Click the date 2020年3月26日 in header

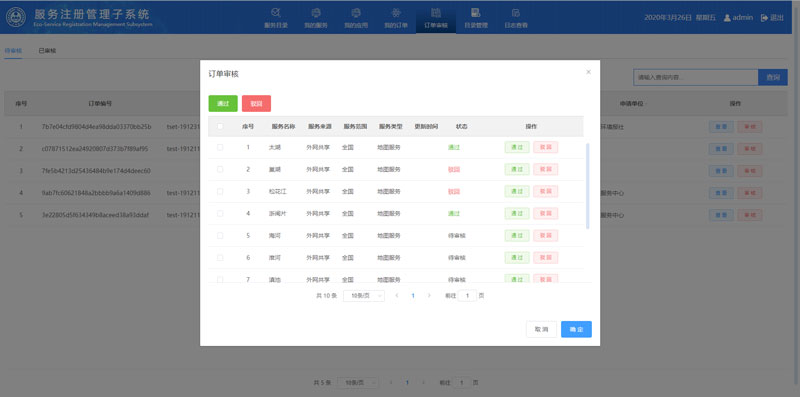668,17
